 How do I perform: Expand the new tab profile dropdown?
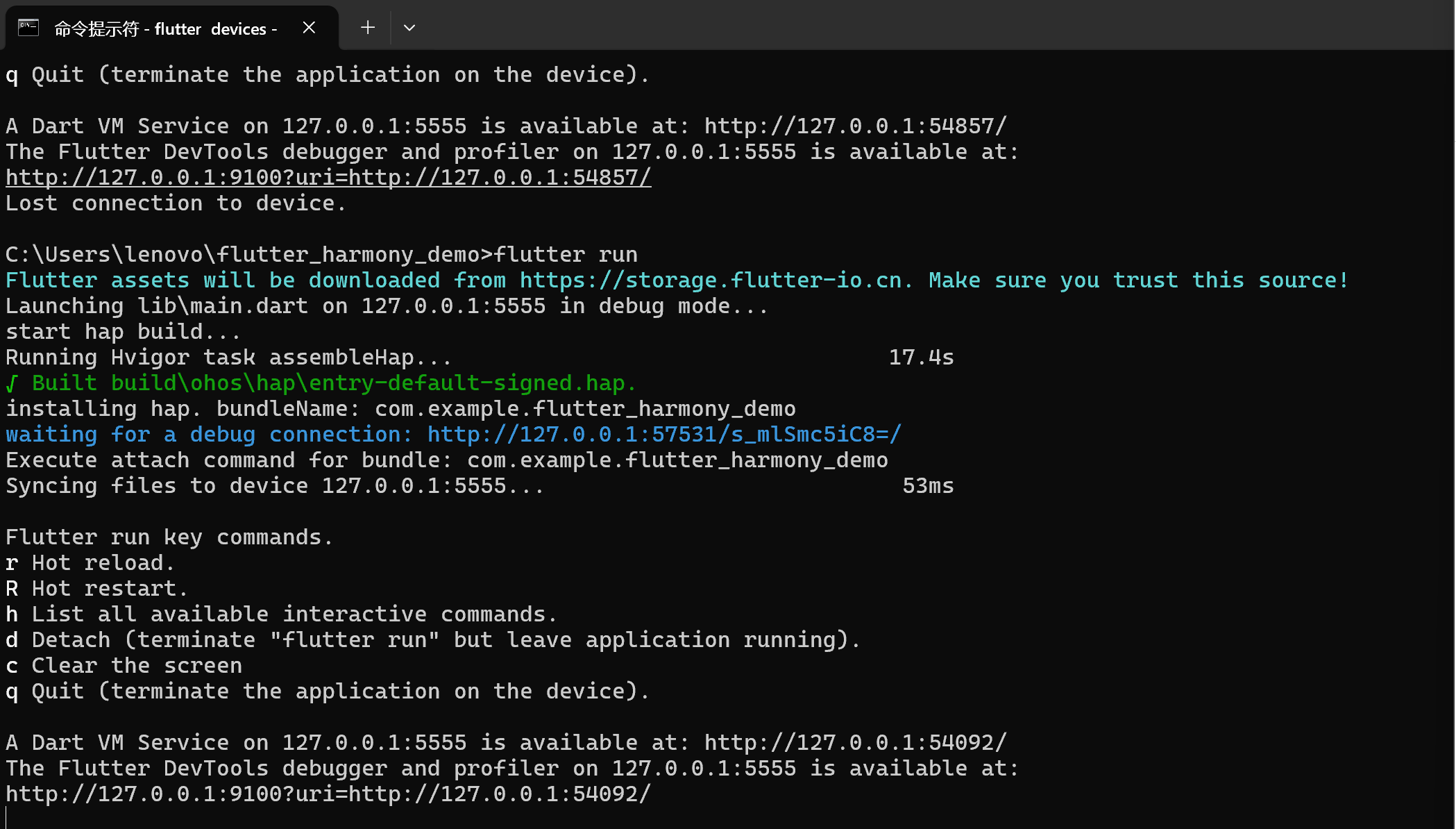tap(409, 28)
